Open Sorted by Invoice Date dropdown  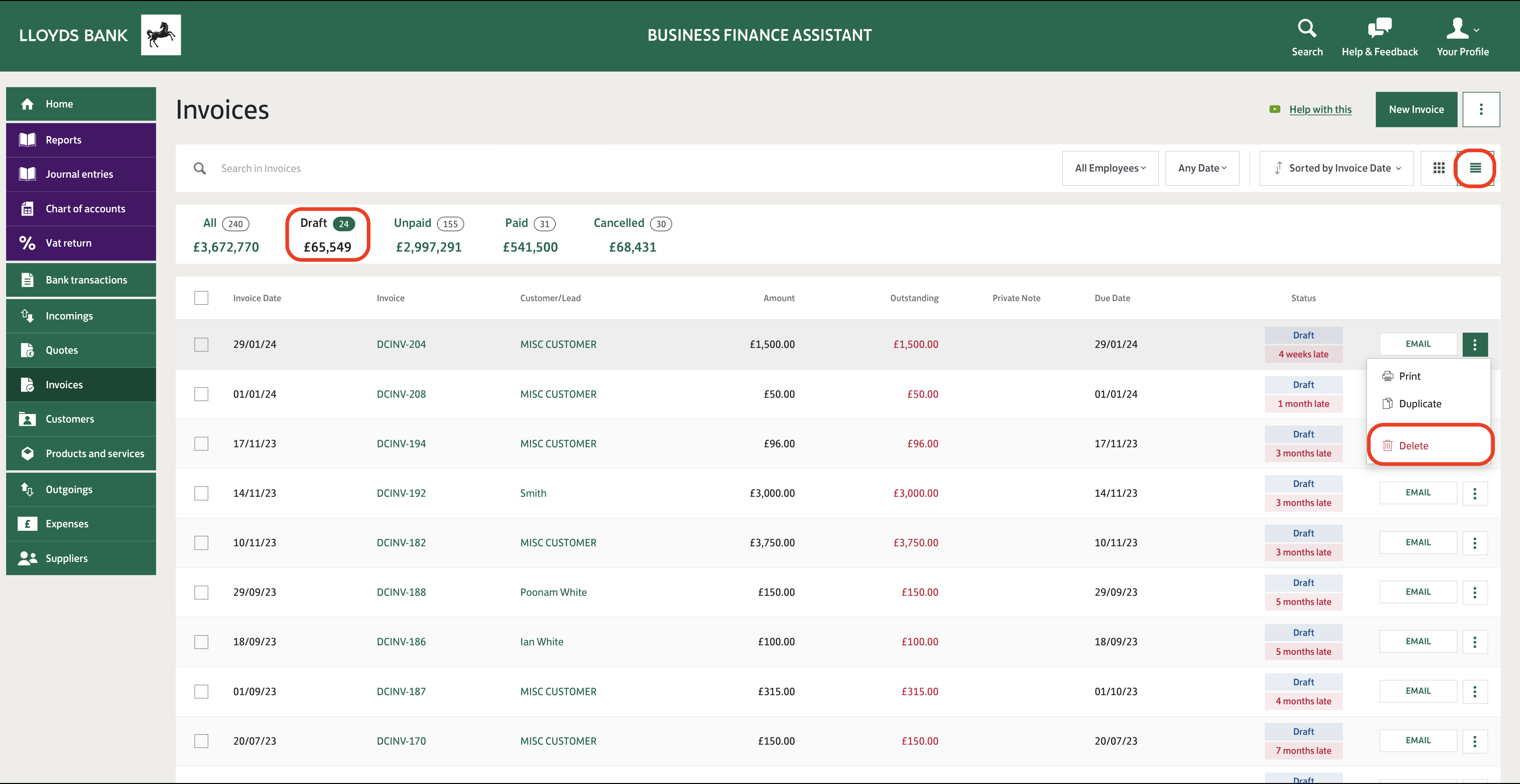1336,168
